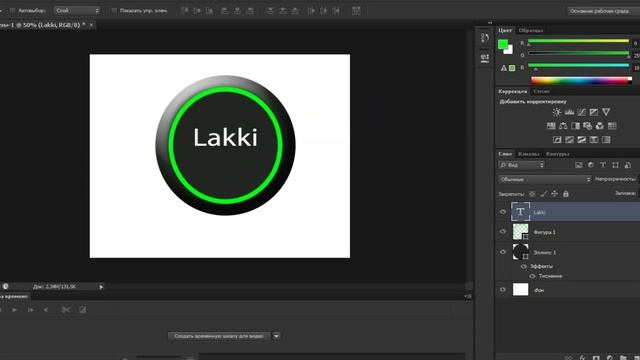Add a Posterize adjustment layer
Image resolution: width=640 pixels, height=360 pixels.
click(x=569, y=140)
